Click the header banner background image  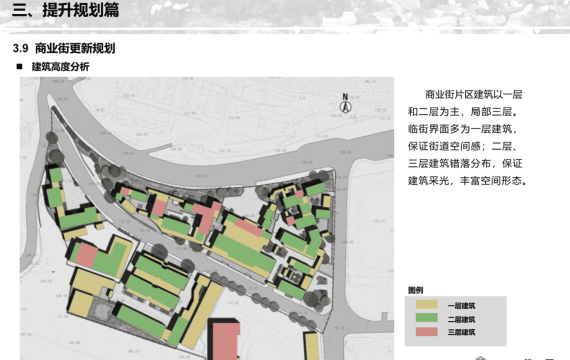pyautogui.click(x=285, y=15)
